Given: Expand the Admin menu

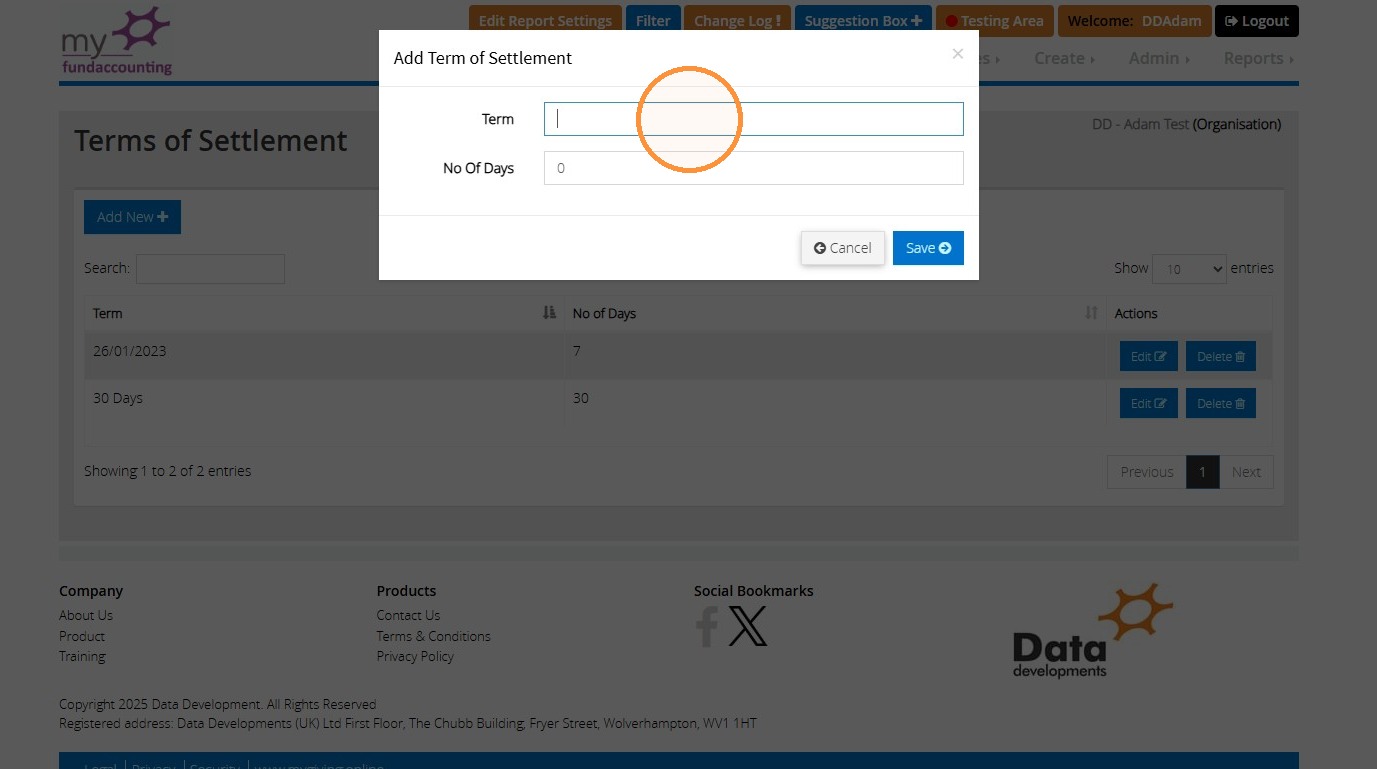Looking at the screenshot, I should click(x=1159, y=58).
